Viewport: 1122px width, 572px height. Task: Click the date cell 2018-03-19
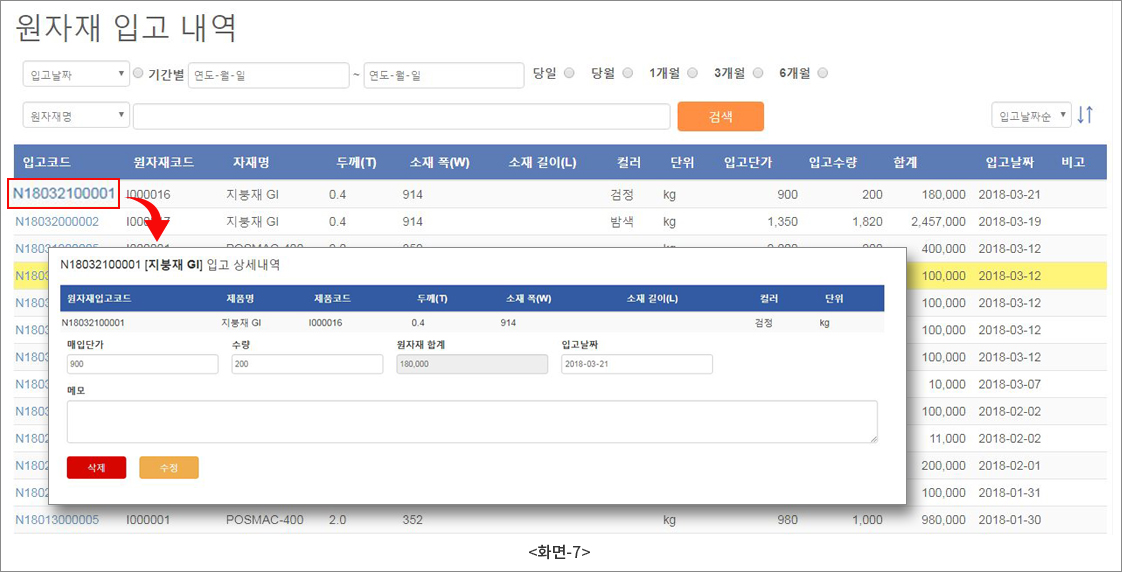(1010, 222)
